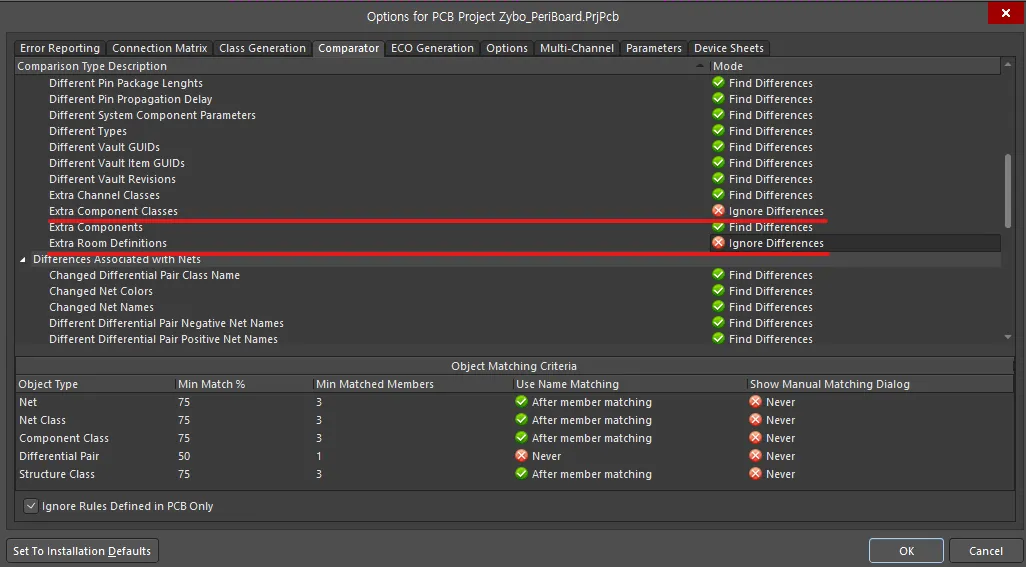This screenshot has width=1026, height=567.
Task: Click check icon for Different Differential Pair Positive Net Names
Action: (718, 338)
